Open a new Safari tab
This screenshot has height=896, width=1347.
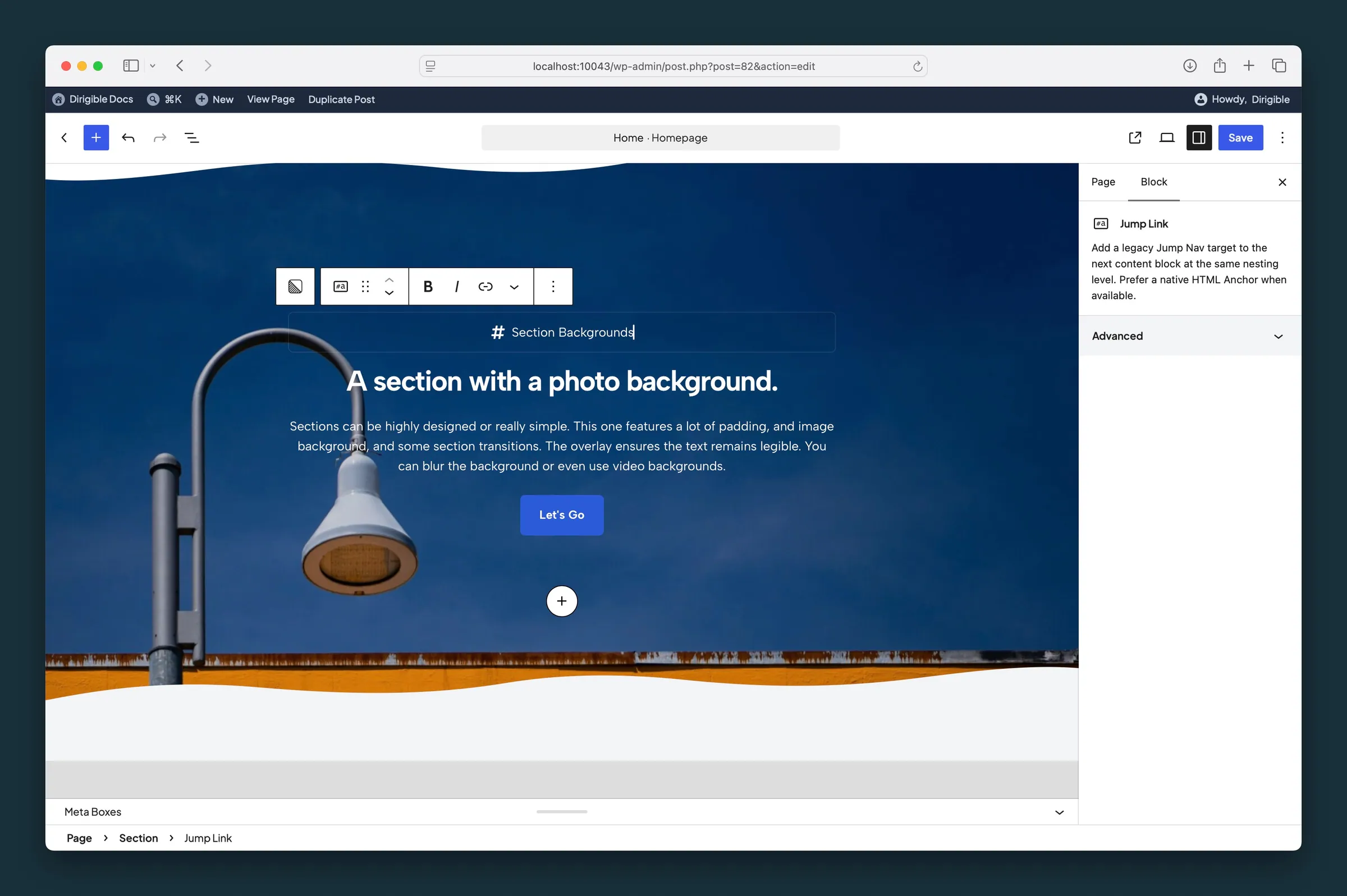(1249, 66)
